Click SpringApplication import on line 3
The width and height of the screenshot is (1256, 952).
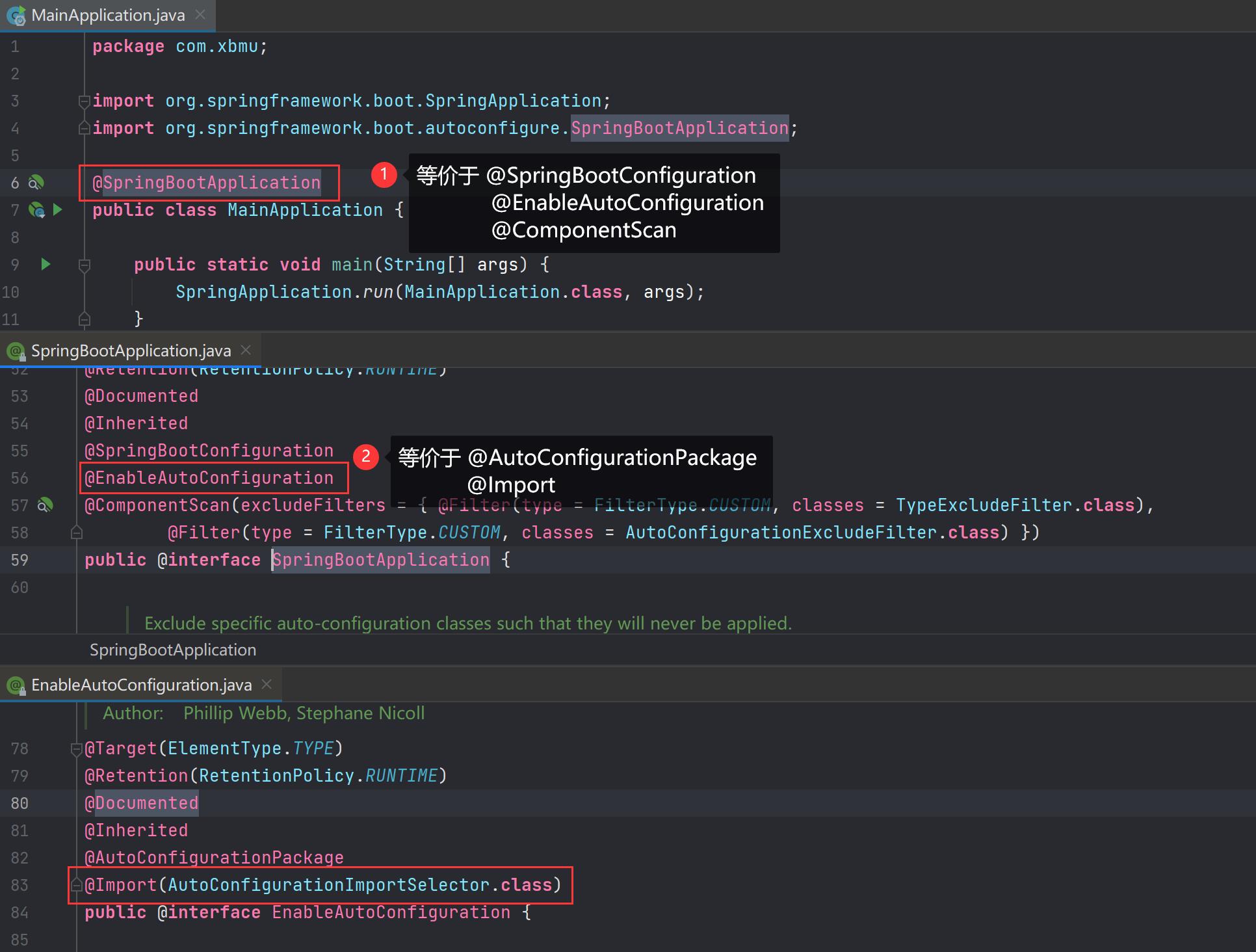coord(514,101)
